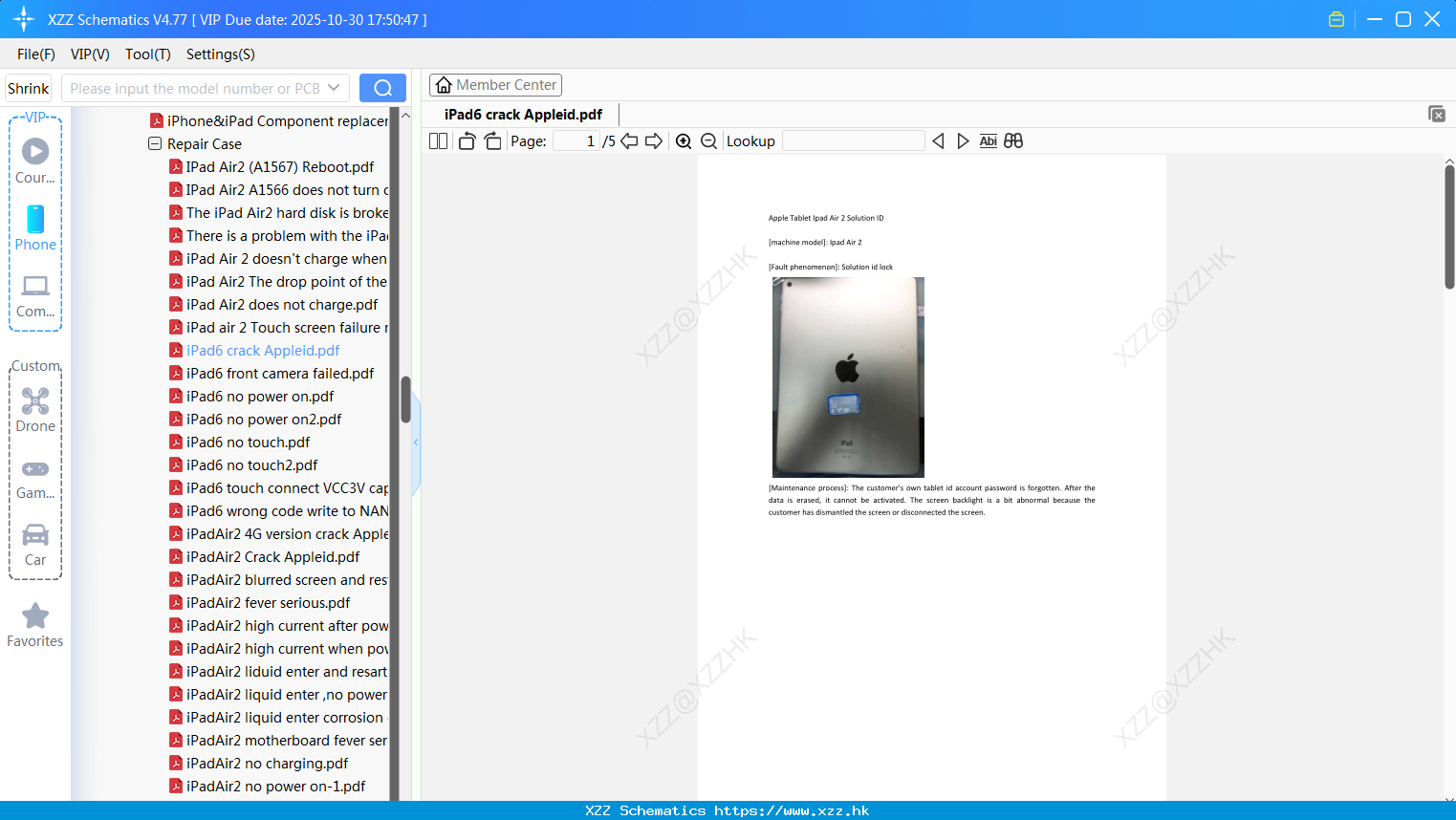Open the model number dropdown
Image resolution: width=1456 pixels, height=820 pixels.
click(334, 88)
